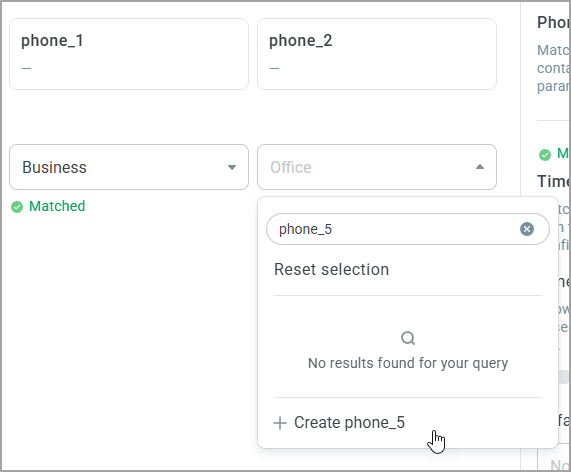Image resolution: width=571 pixels, height=472 pixels.
Task: Choose Reset selection in the dropdown list
Action: pyautogui.click(x=331, y=270)
